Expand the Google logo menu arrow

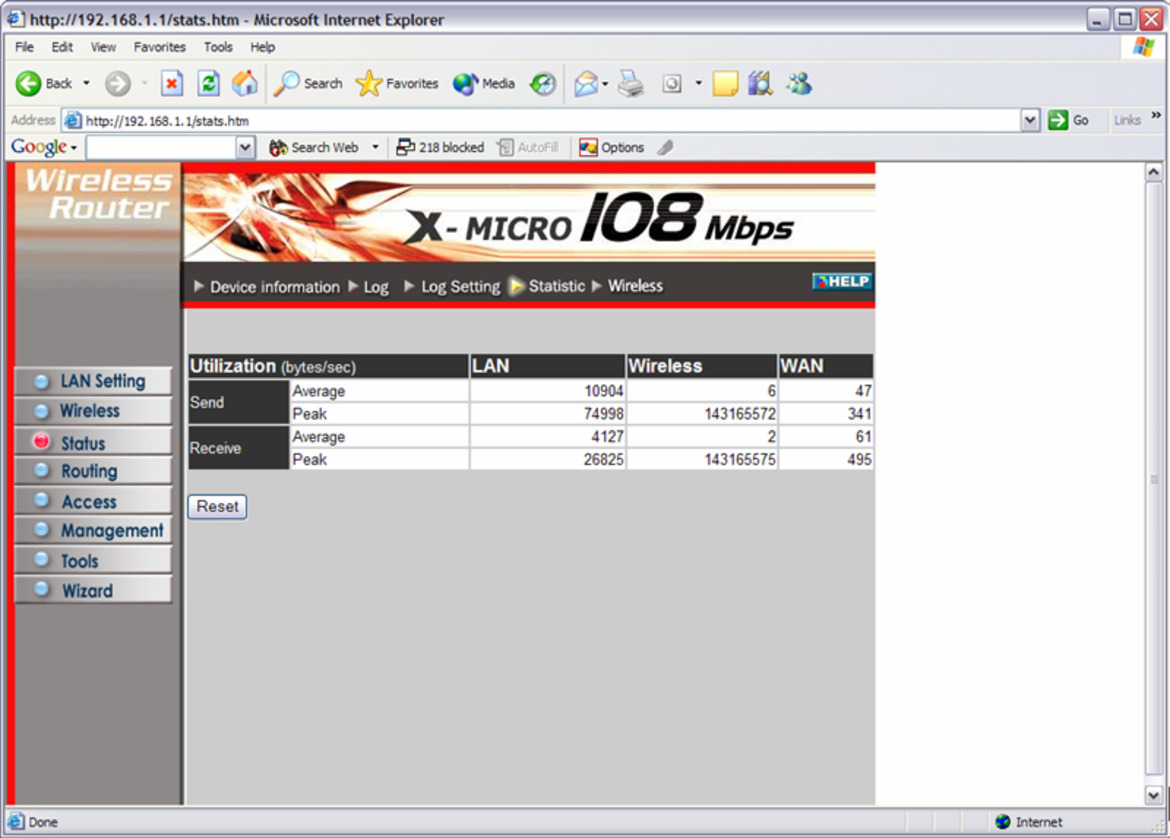point(74,148)
